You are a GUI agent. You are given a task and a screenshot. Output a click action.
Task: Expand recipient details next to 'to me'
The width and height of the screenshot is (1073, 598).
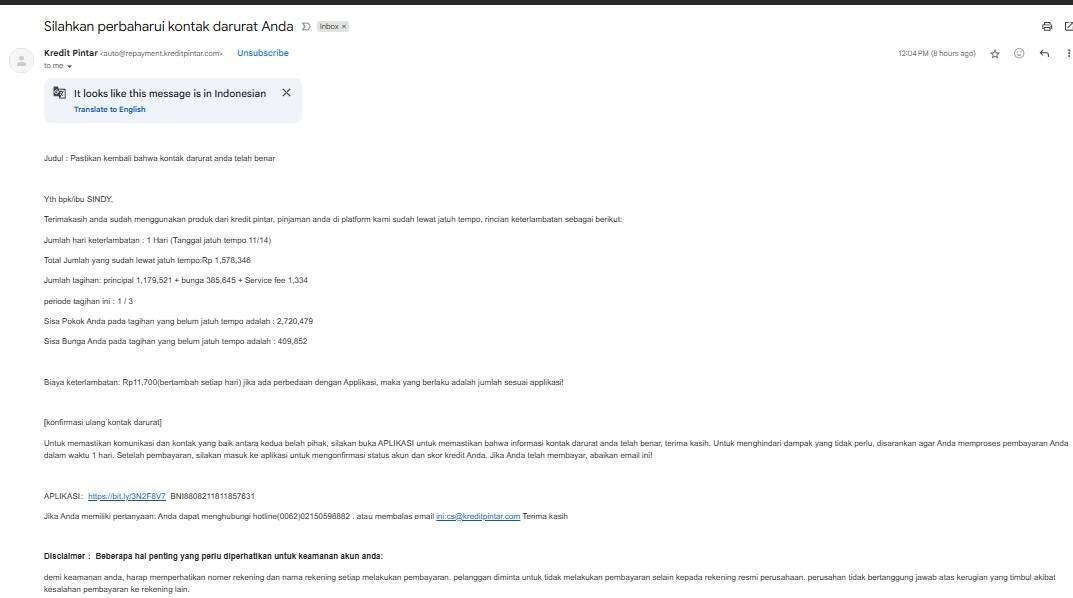(x=70, y=66)
